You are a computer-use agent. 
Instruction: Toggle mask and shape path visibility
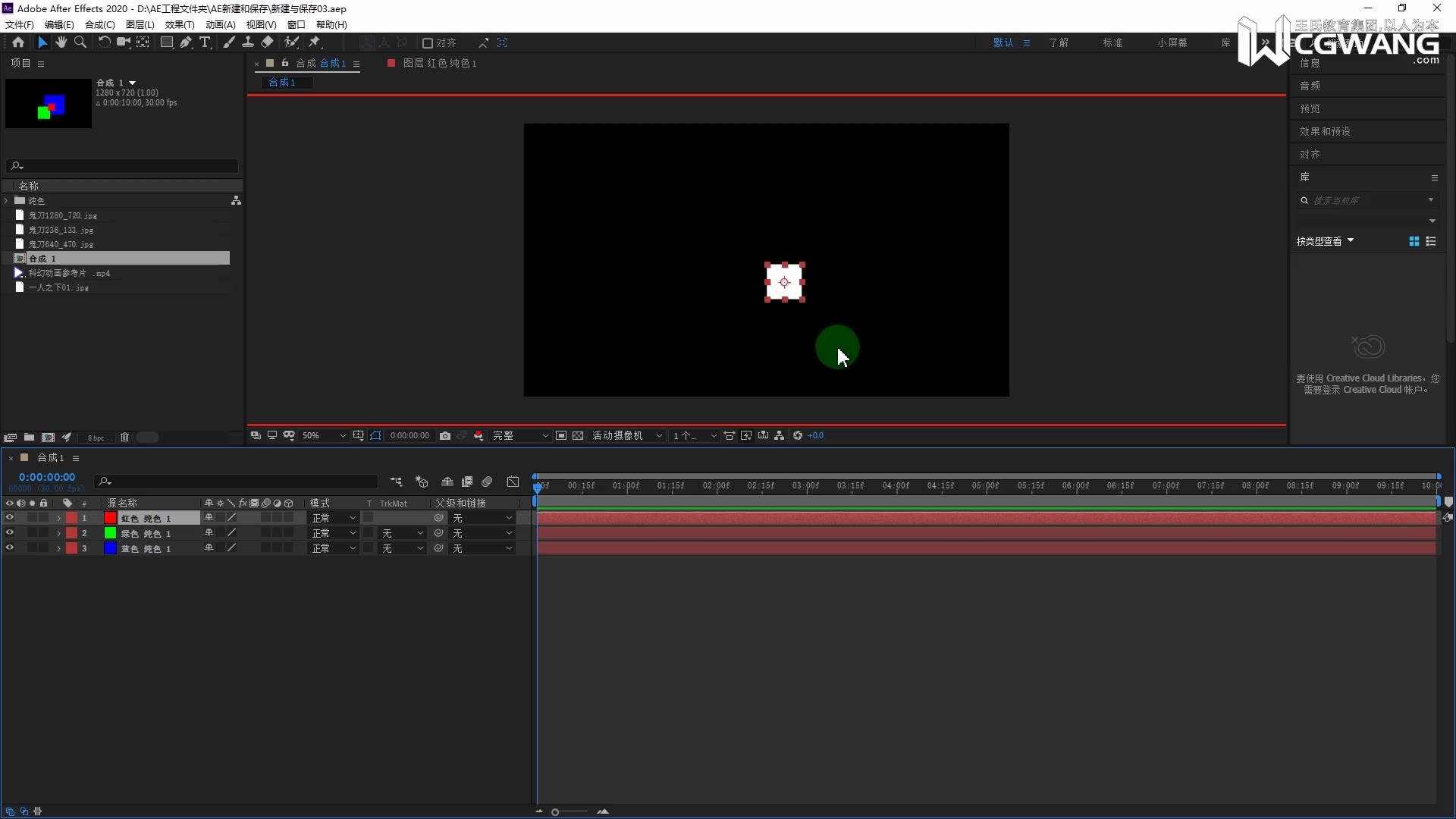point(376,435)
